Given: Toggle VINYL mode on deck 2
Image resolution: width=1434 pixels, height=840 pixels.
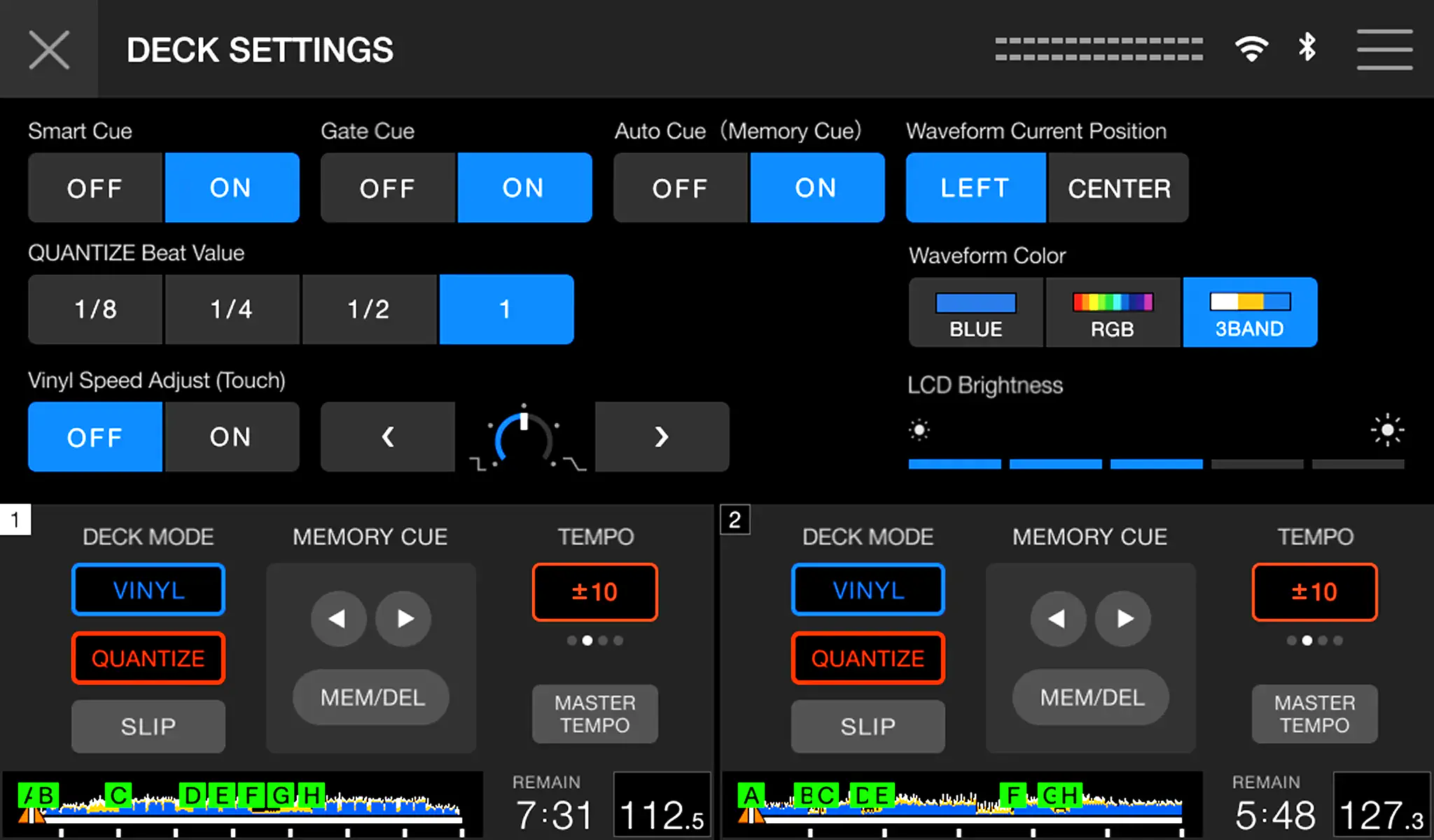Looking at the screenshot, I should click(868, 590).
